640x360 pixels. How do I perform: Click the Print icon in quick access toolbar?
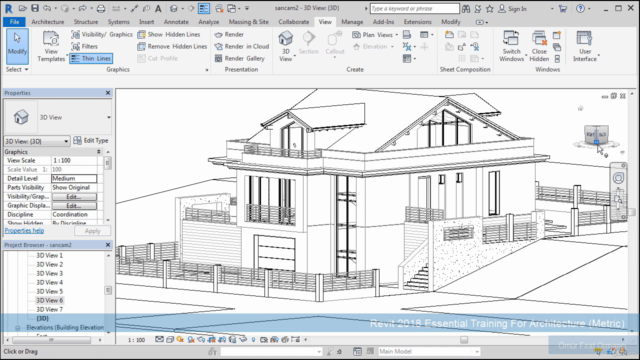click(x=100, y=8)
